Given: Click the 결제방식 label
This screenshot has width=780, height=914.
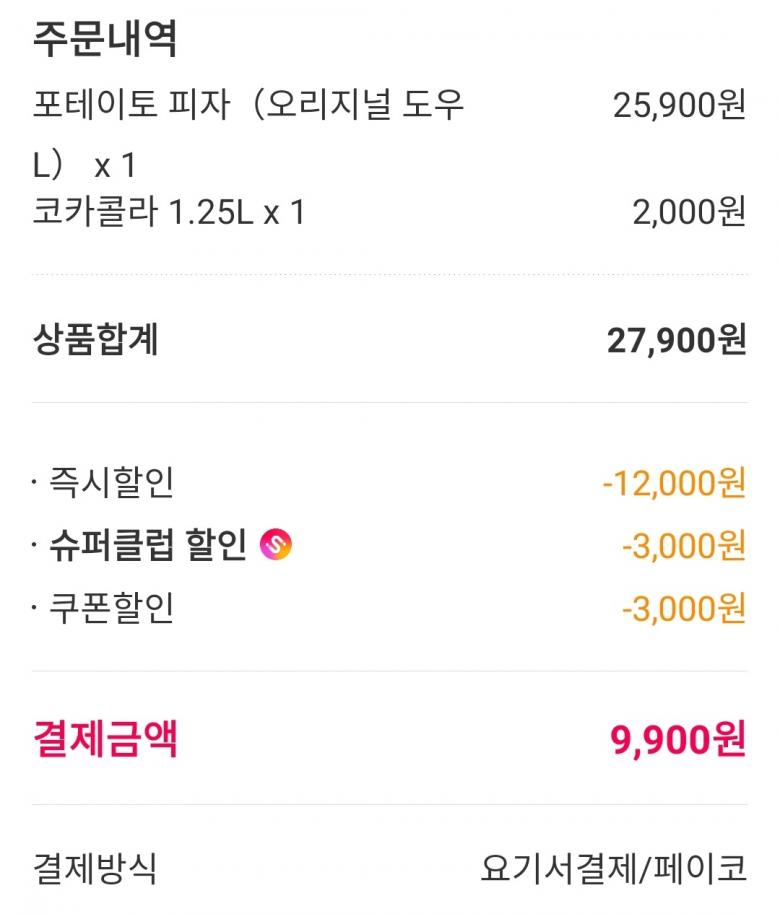Looking at the screenshot, I should (x=94, y=868).
